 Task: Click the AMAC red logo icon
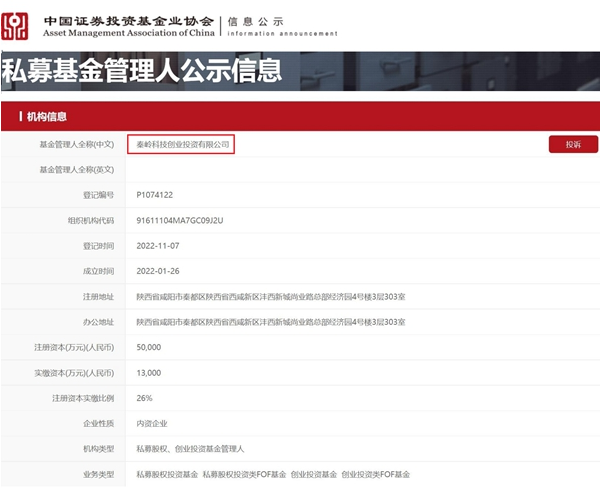[15, 26]
